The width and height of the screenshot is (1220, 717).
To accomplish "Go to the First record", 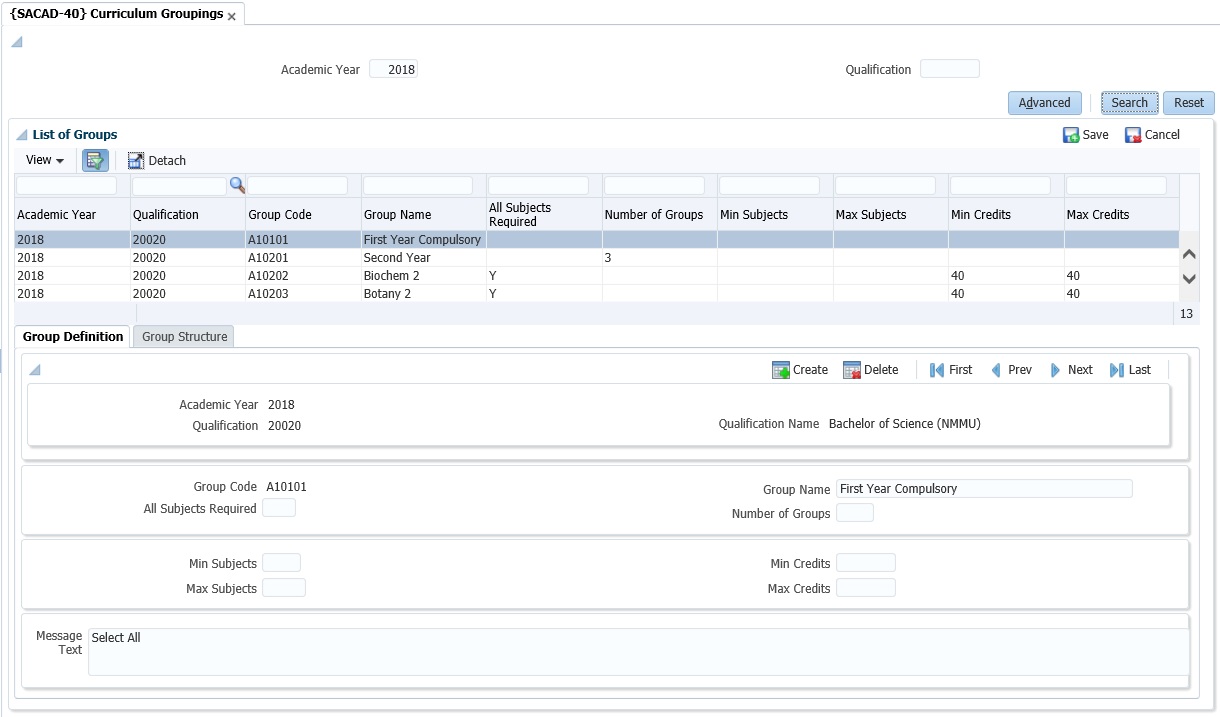I will pyautogui.click(x=950, y=370).
